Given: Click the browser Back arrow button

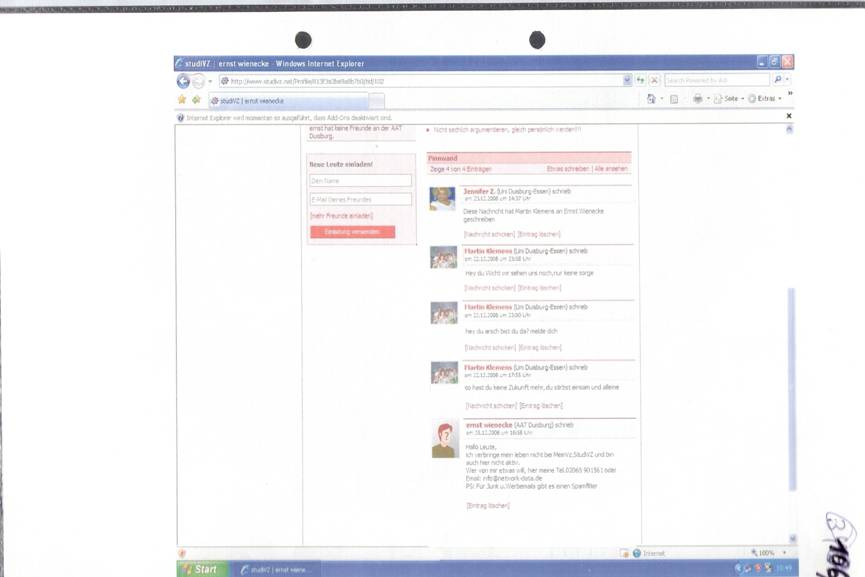Looking at the screenshot, I should tap(183, 81).
